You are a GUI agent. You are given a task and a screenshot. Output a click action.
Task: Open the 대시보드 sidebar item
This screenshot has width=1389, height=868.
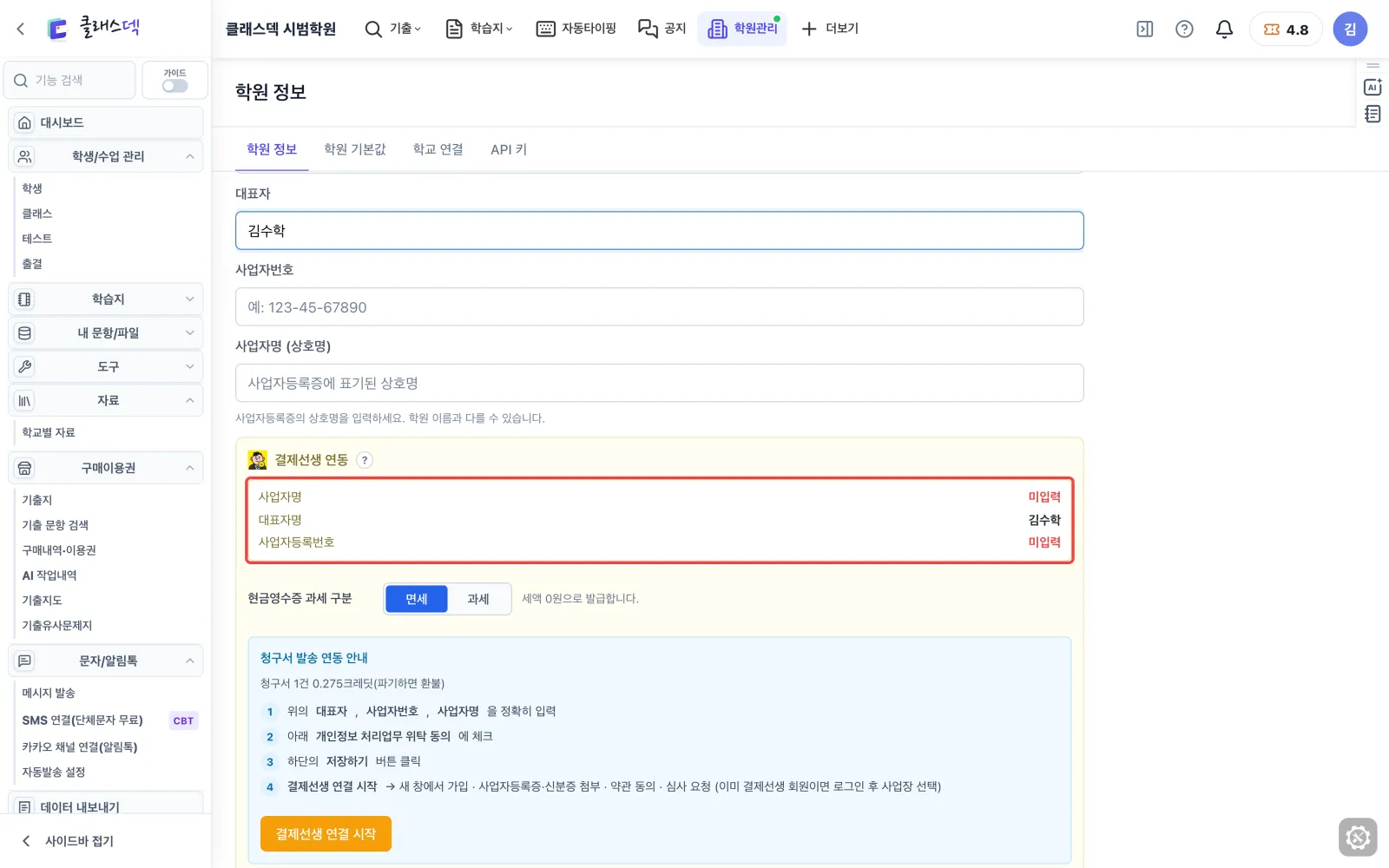(x=106, y=122)
